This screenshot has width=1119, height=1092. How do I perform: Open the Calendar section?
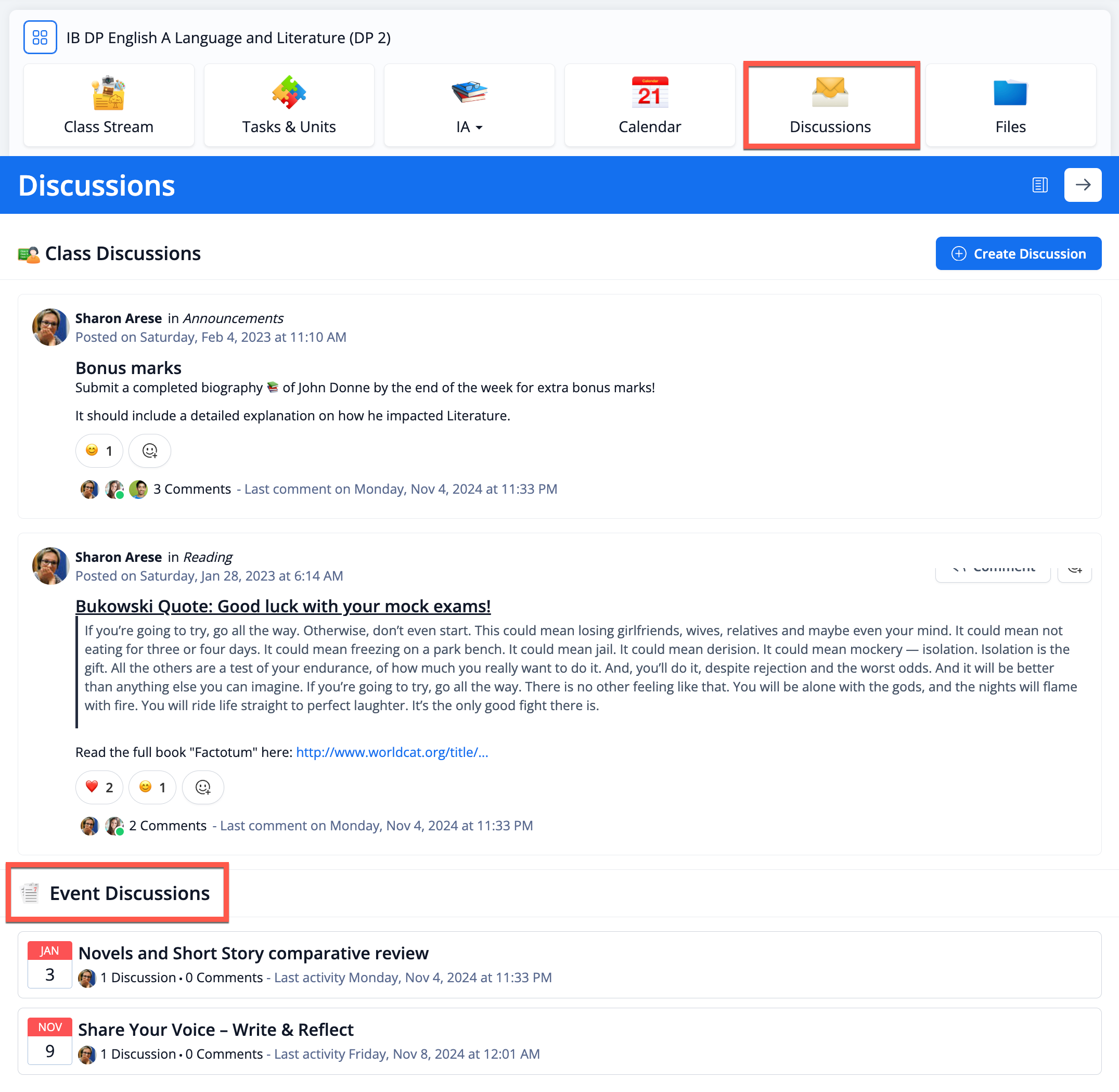pyautogui.click(x=650, y=105)
